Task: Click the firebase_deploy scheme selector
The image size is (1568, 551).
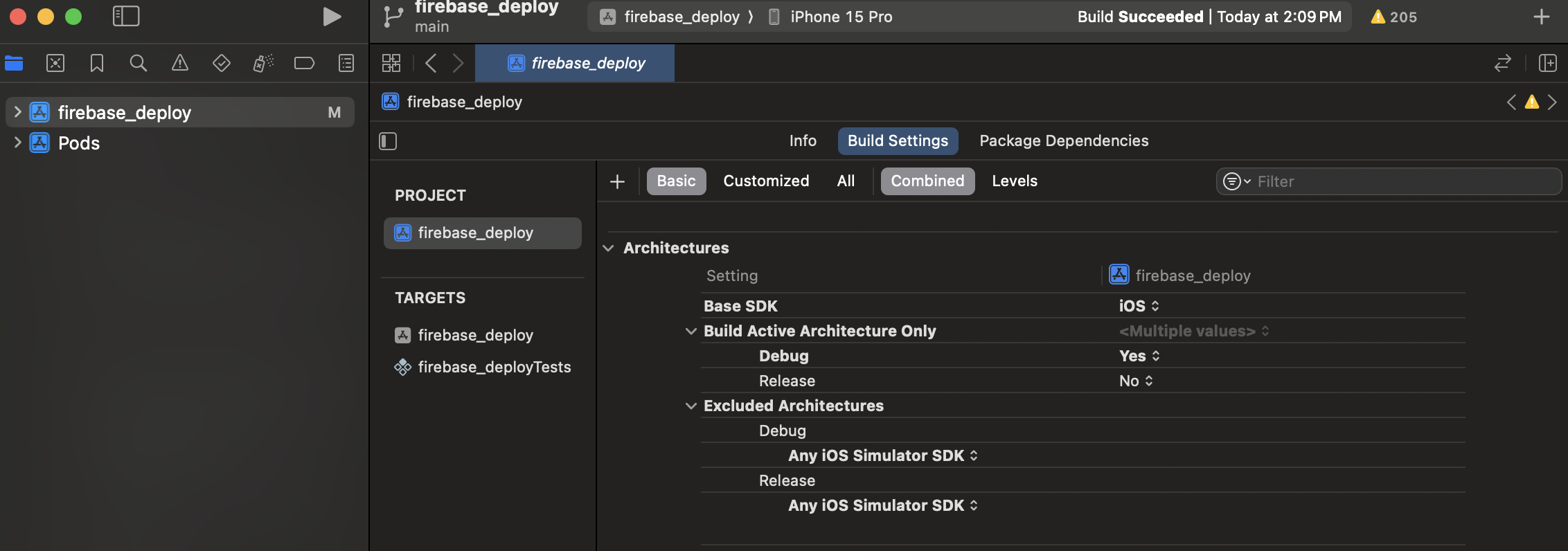Action: pyautogui.click(x=670, y=17)
